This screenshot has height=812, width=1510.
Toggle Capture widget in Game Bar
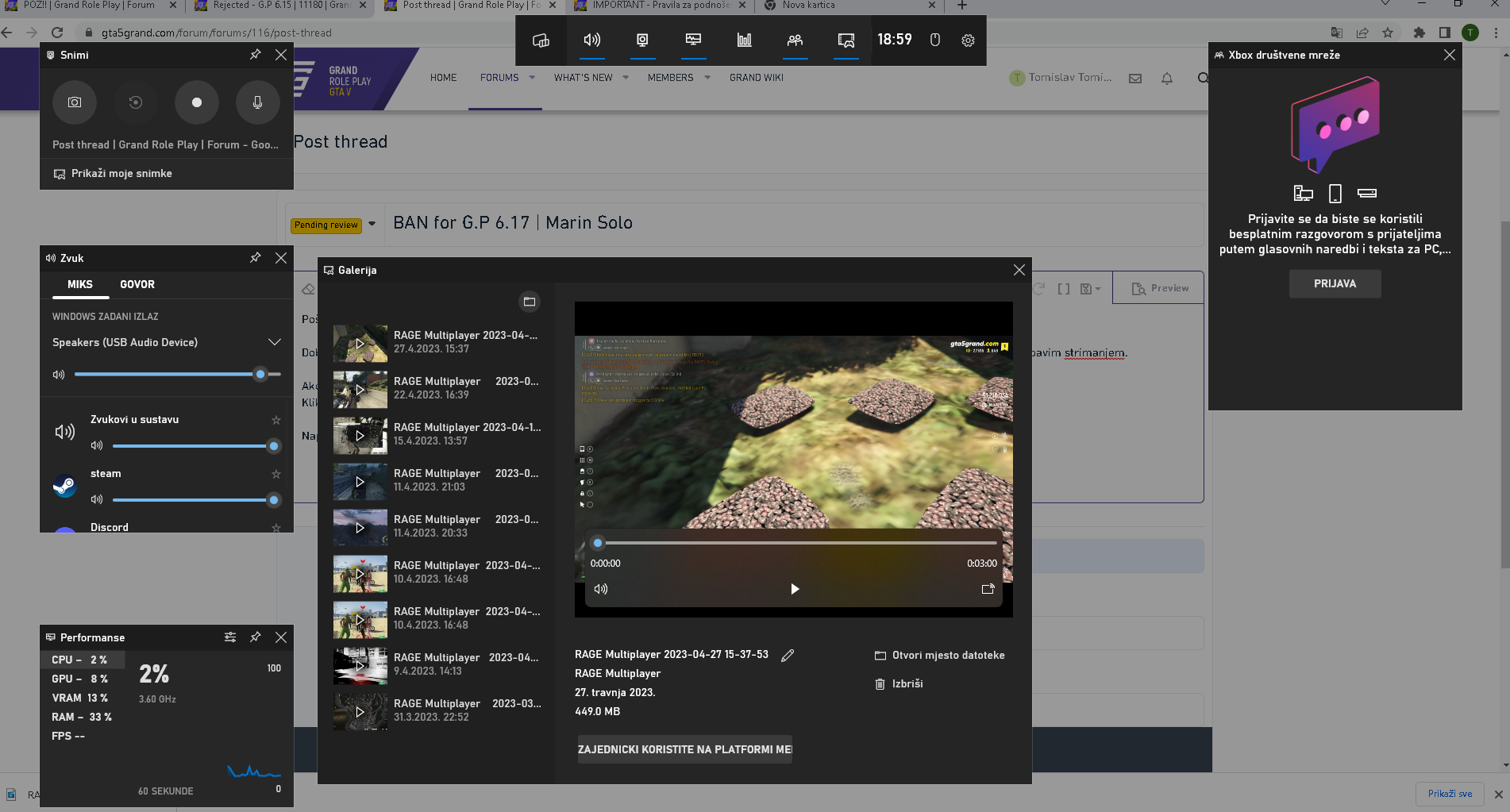(x=642, y=40)
